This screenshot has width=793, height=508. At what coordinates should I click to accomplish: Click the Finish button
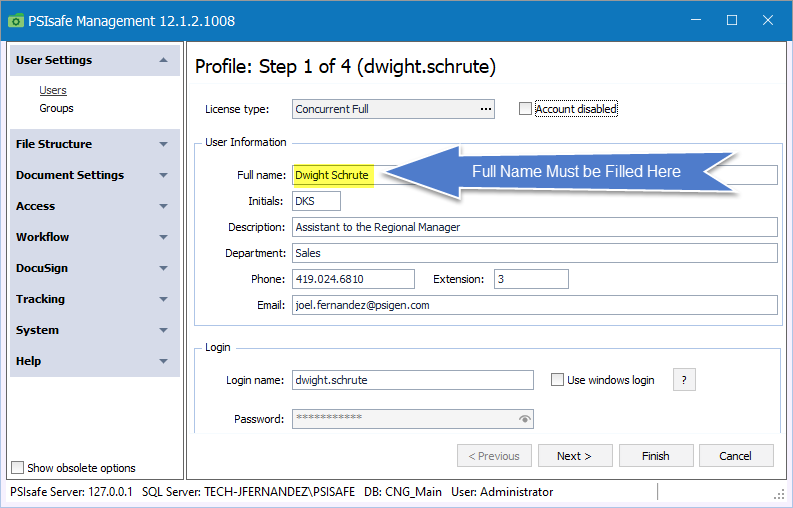click(656, 456)
